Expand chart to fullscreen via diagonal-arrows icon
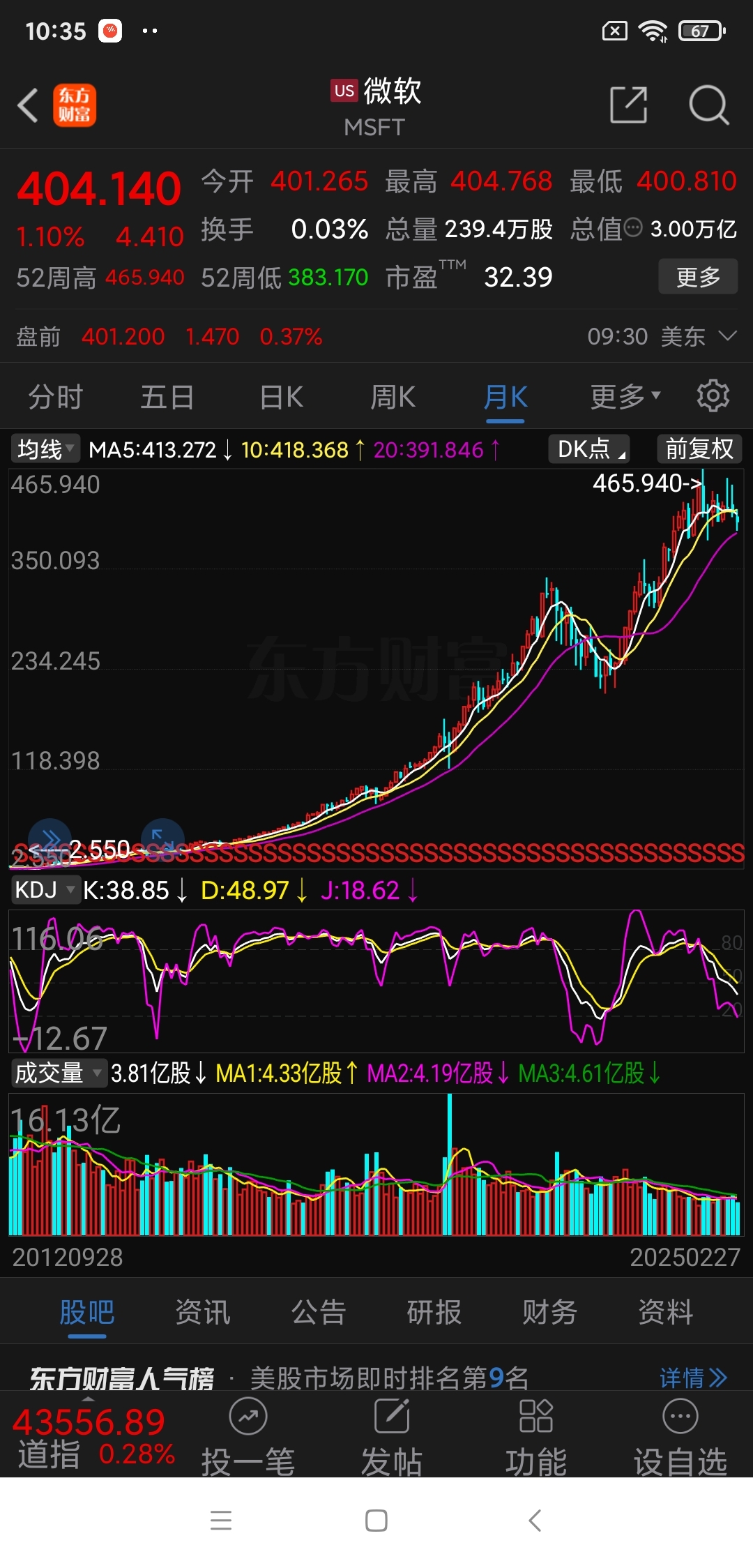753x1568 pixels. (162, 839)
